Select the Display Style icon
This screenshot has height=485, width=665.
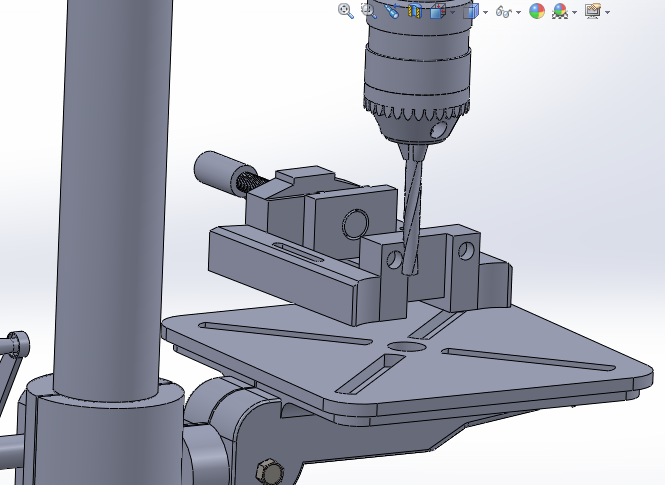(x=470, y=11)
